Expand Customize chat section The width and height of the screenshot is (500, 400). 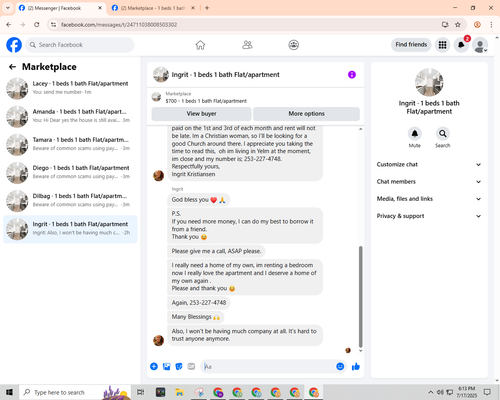[429, 164]
